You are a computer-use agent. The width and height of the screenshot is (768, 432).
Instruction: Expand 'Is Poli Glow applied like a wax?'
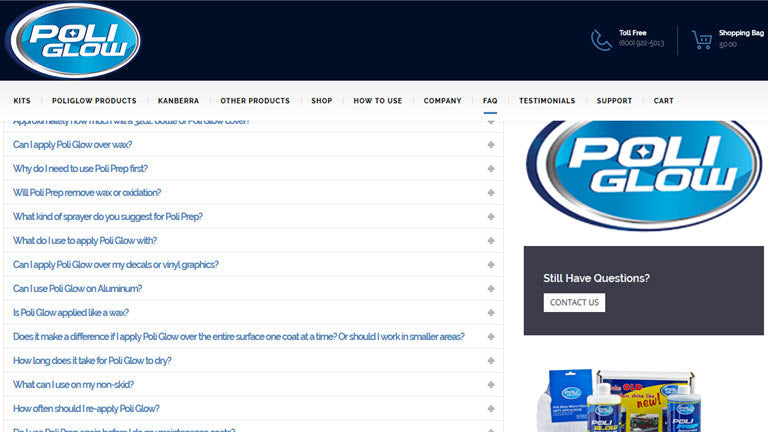point(254,312)
